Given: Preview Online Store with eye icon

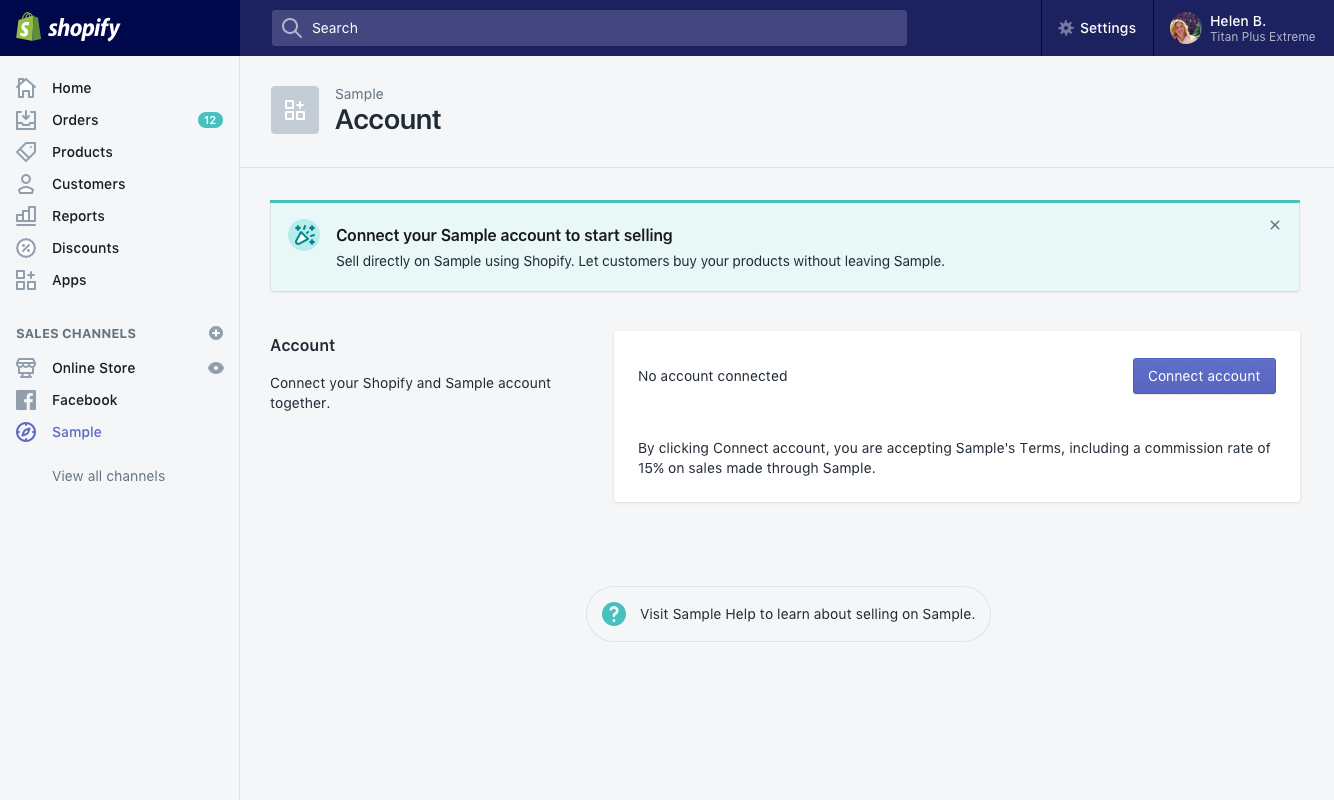Looking at the screenshot, I should 216,368.
